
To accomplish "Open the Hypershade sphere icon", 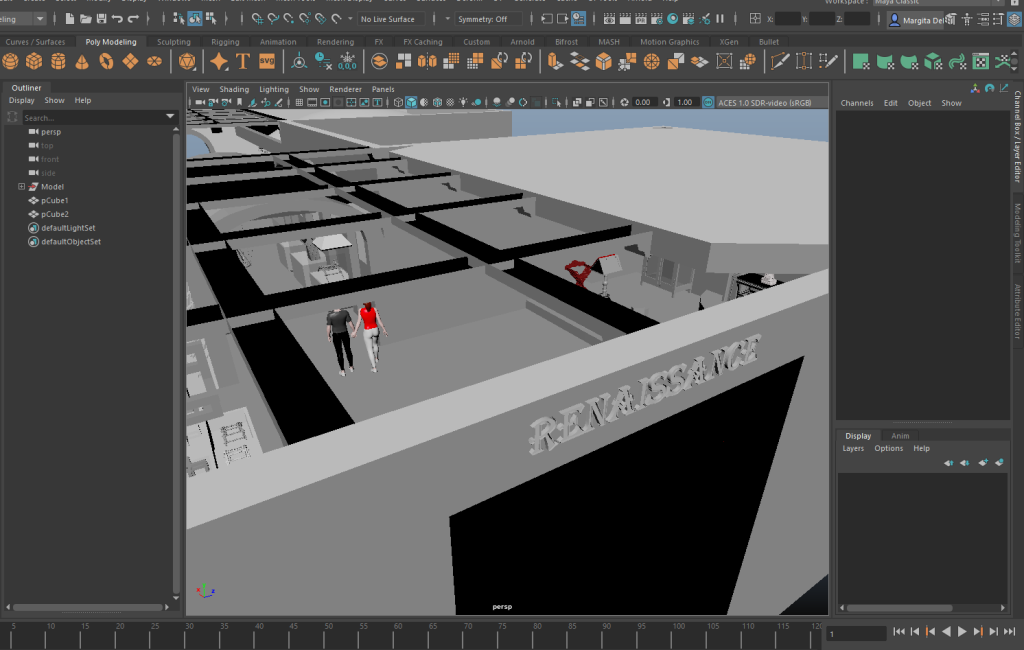I will click(672, 19).
